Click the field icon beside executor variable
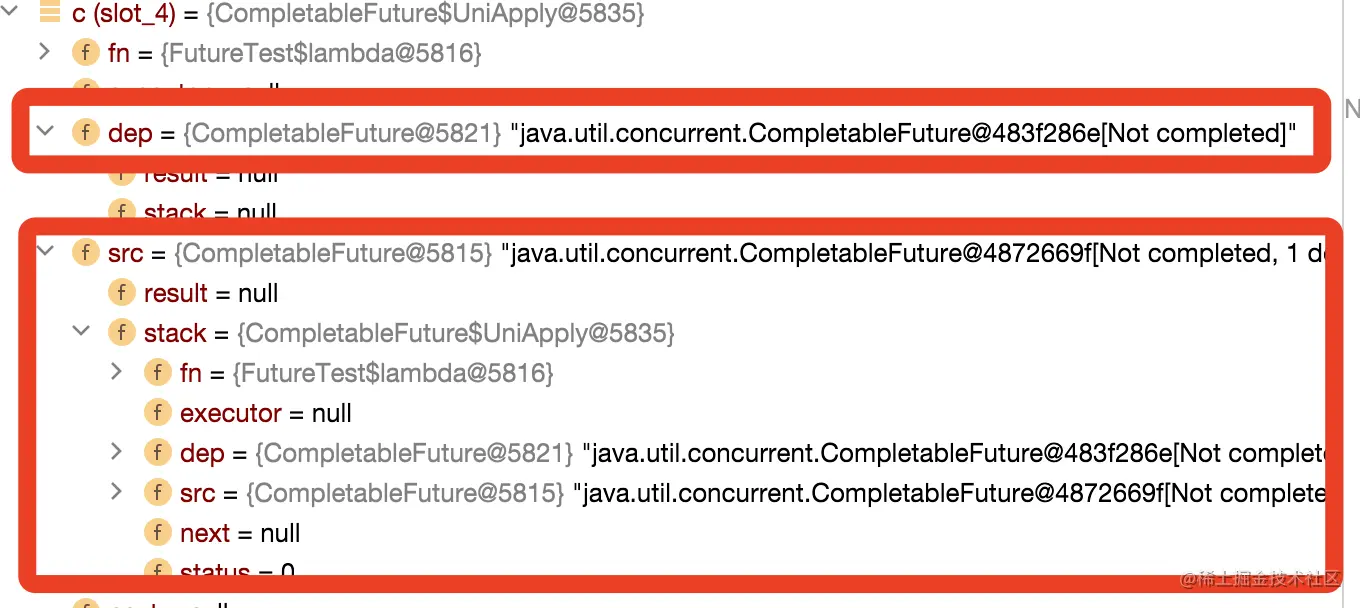 click(x=158, y=412)
